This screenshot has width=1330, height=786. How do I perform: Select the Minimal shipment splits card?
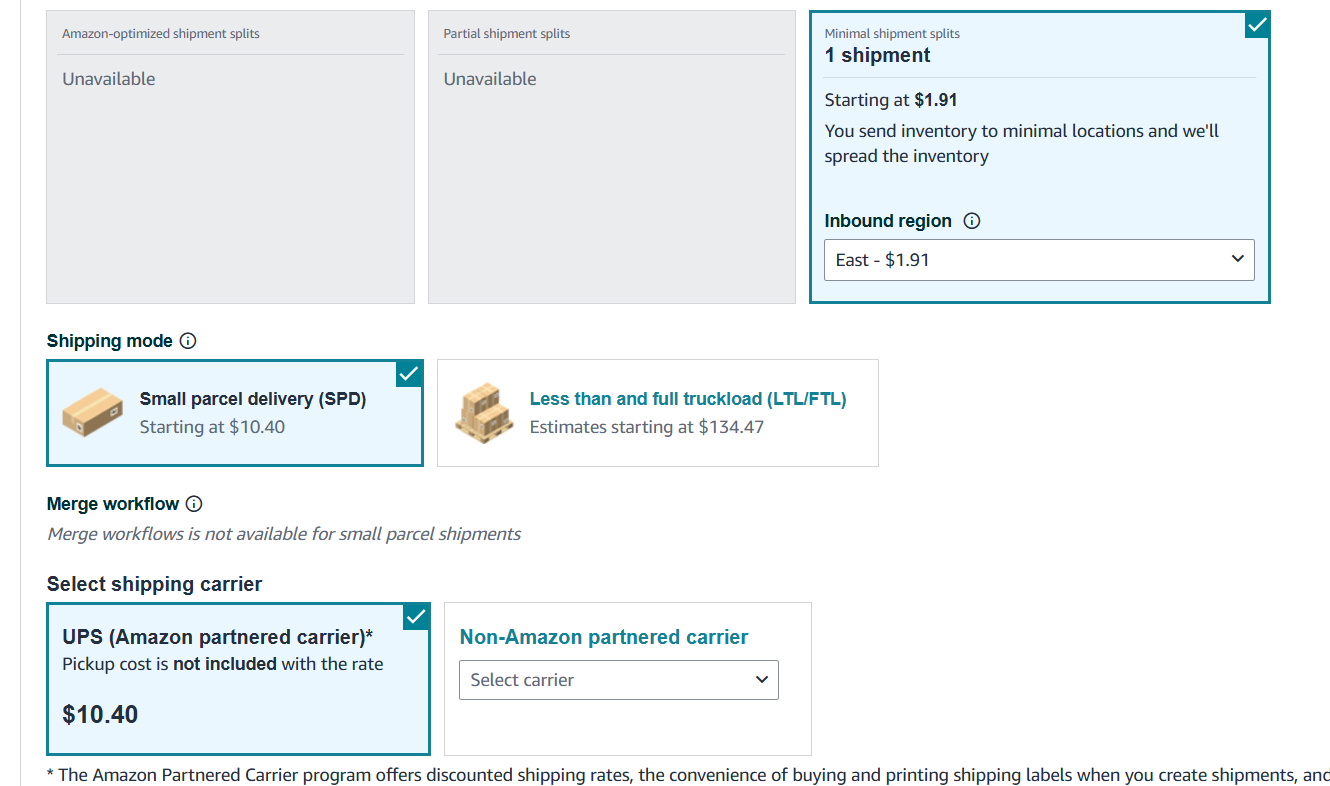pyautogui.click(x=1040, y=157)
